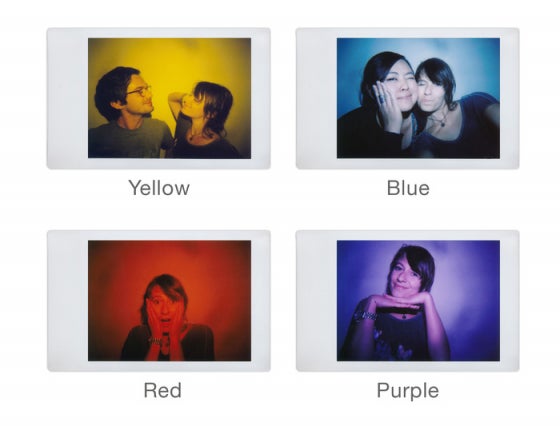Click the white left border of yellow photo frame
The width and height of the screenshot is (560, 426).
coord(68,98)
